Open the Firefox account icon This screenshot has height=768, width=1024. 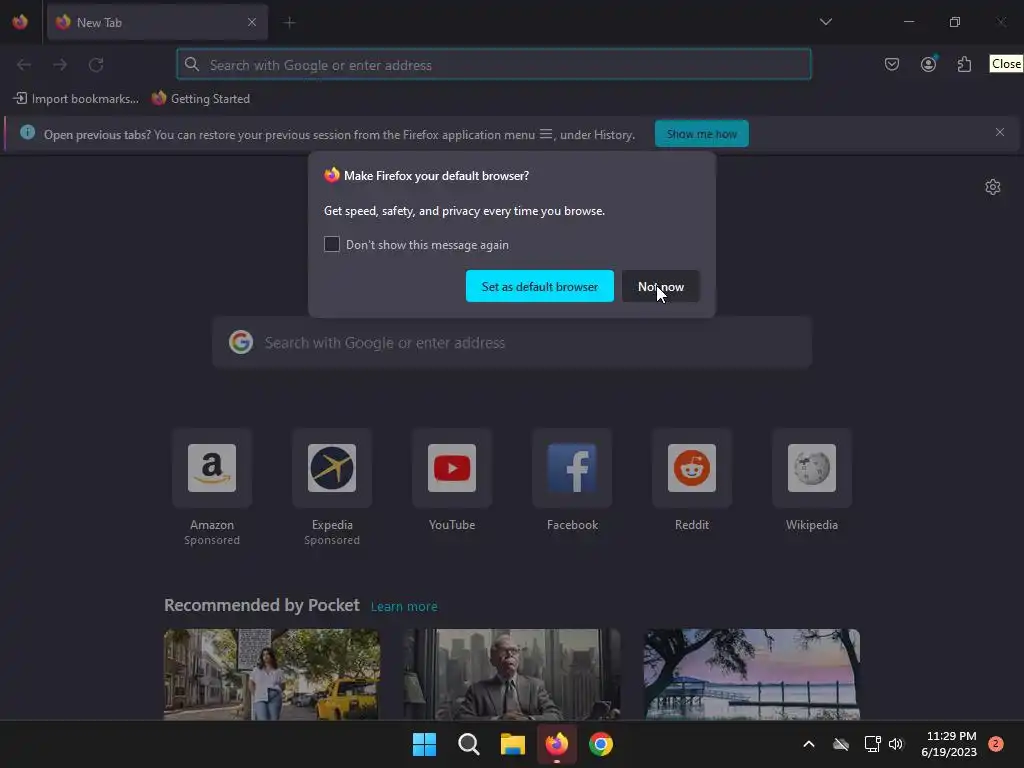click(928, 64)
